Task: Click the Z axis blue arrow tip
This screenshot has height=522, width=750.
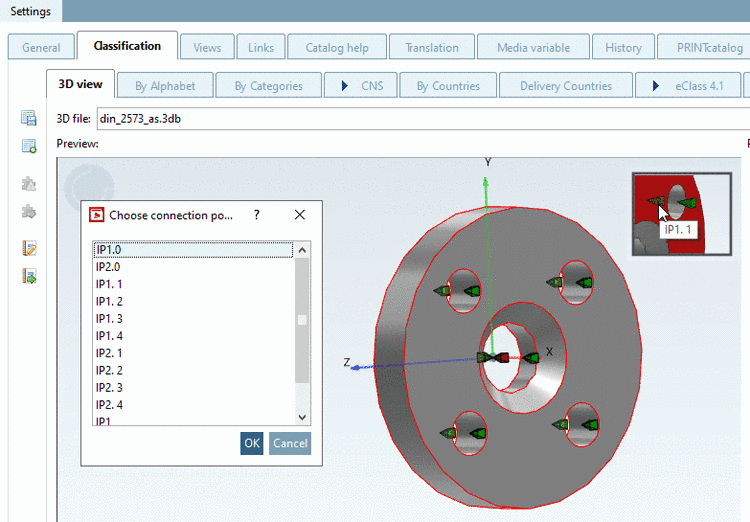Action: 356,367
